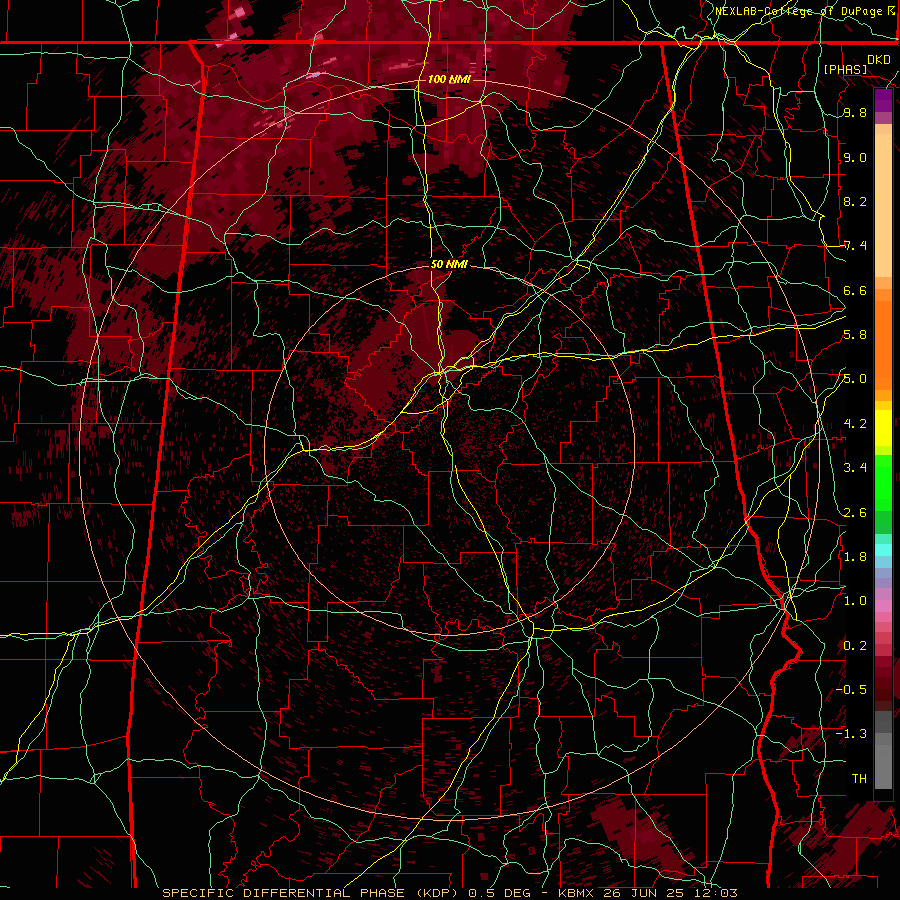Viewport: 900px width, 900px height.
Task: Click the 8.2 value on the color scale
Action: pyautogui.click(x=855, y=201)
